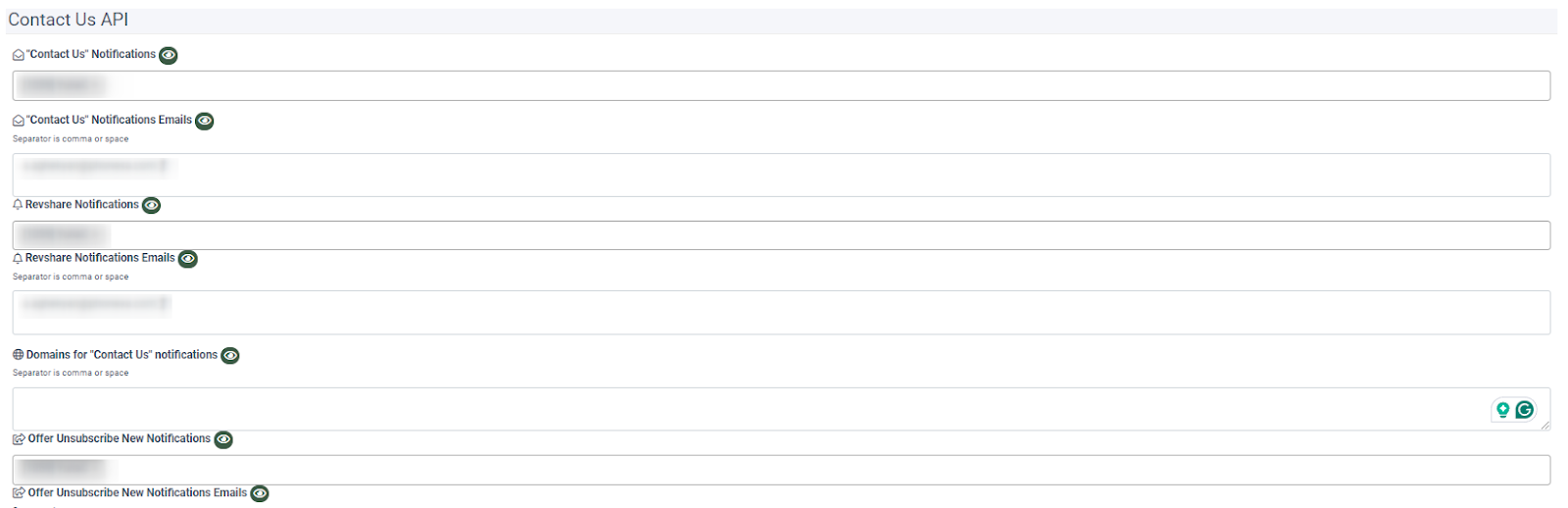The image size is (1568, 508).
Task: Click bell icon beside Revshare Notifications Emails
Action: (18, 259)
